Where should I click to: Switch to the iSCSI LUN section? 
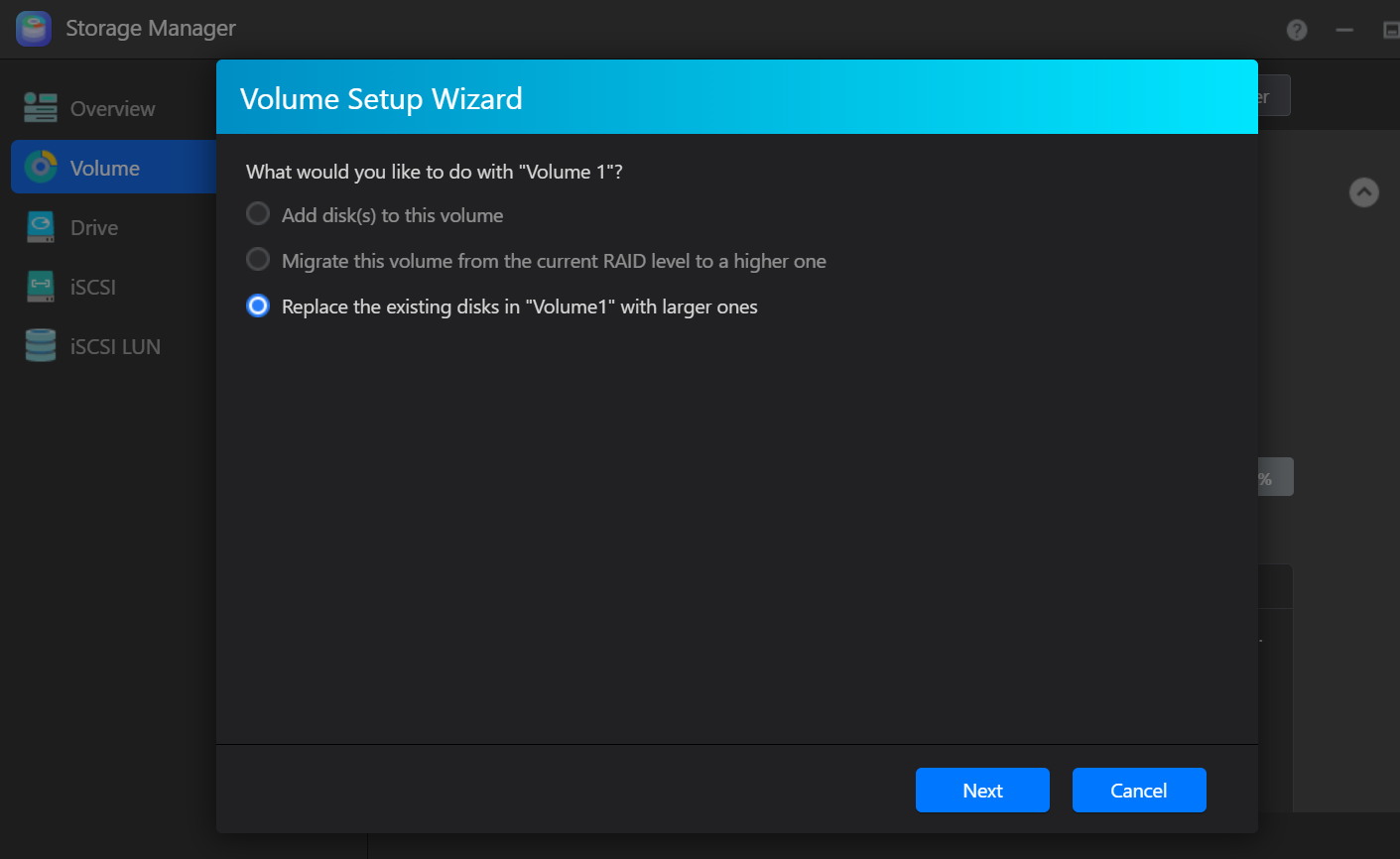pyautogui.click(x=115, y=345)
